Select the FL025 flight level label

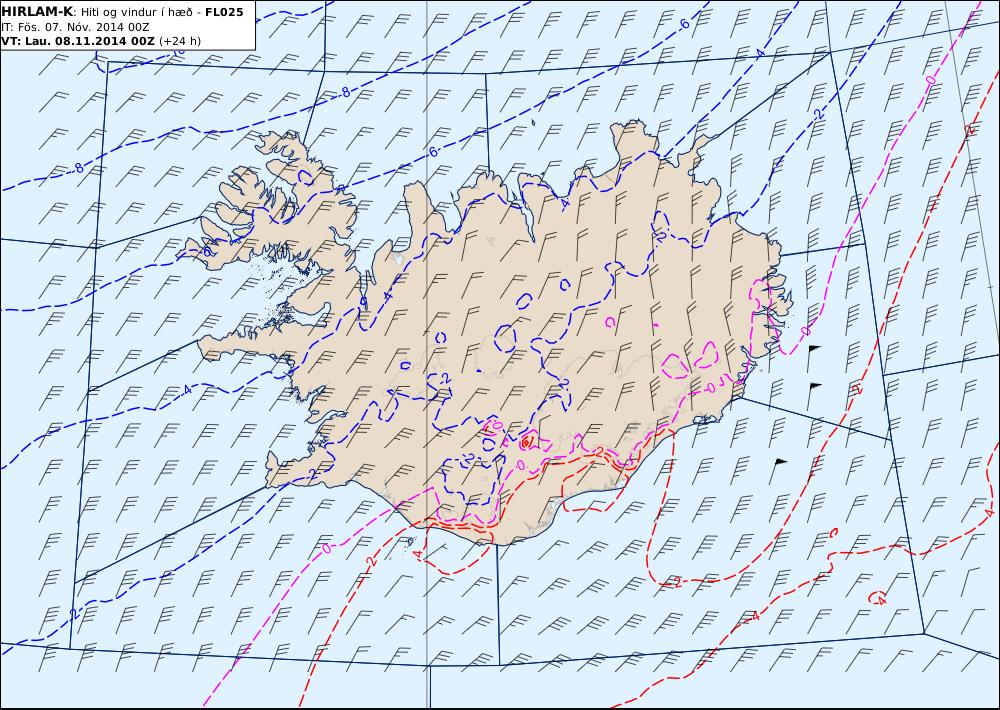[x=224, y=11]
